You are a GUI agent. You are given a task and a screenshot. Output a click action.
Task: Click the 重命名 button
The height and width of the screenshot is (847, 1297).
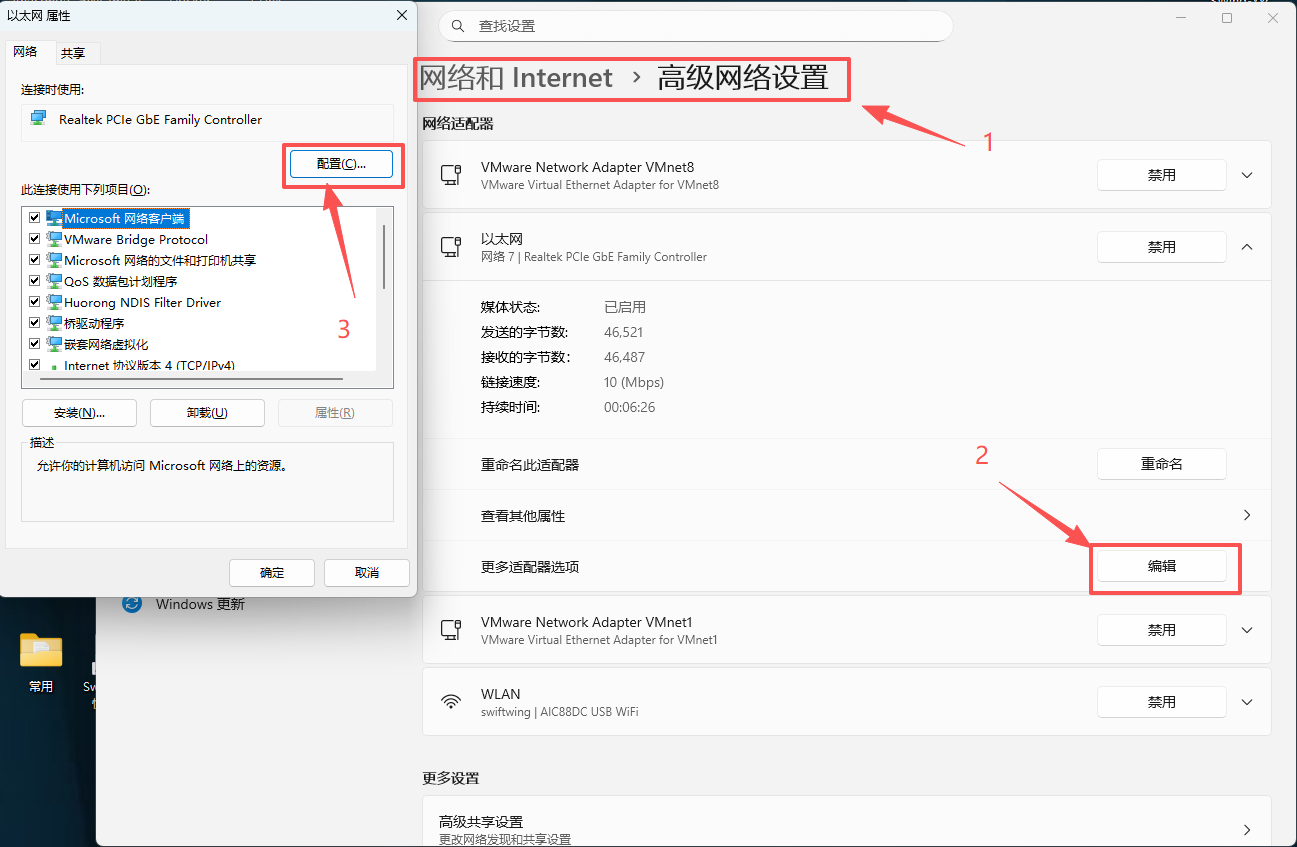coord(1162,464)
